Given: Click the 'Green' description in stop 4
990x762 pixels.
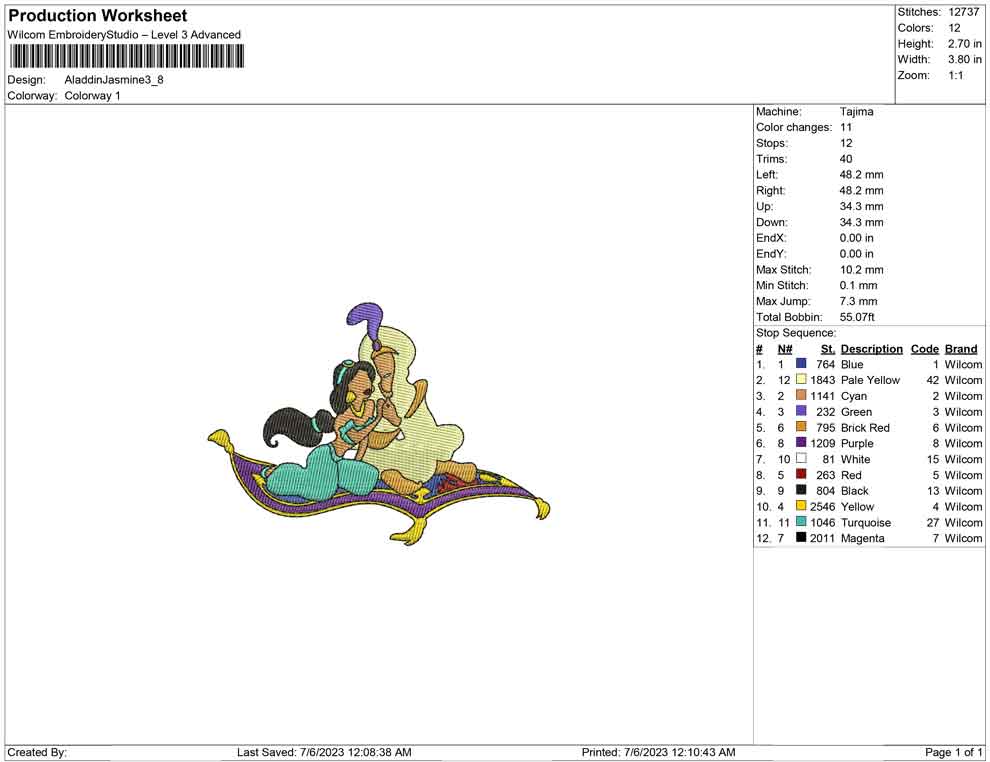Looking at the screenshot, I should pyautogui.click(x=856, y=412).
